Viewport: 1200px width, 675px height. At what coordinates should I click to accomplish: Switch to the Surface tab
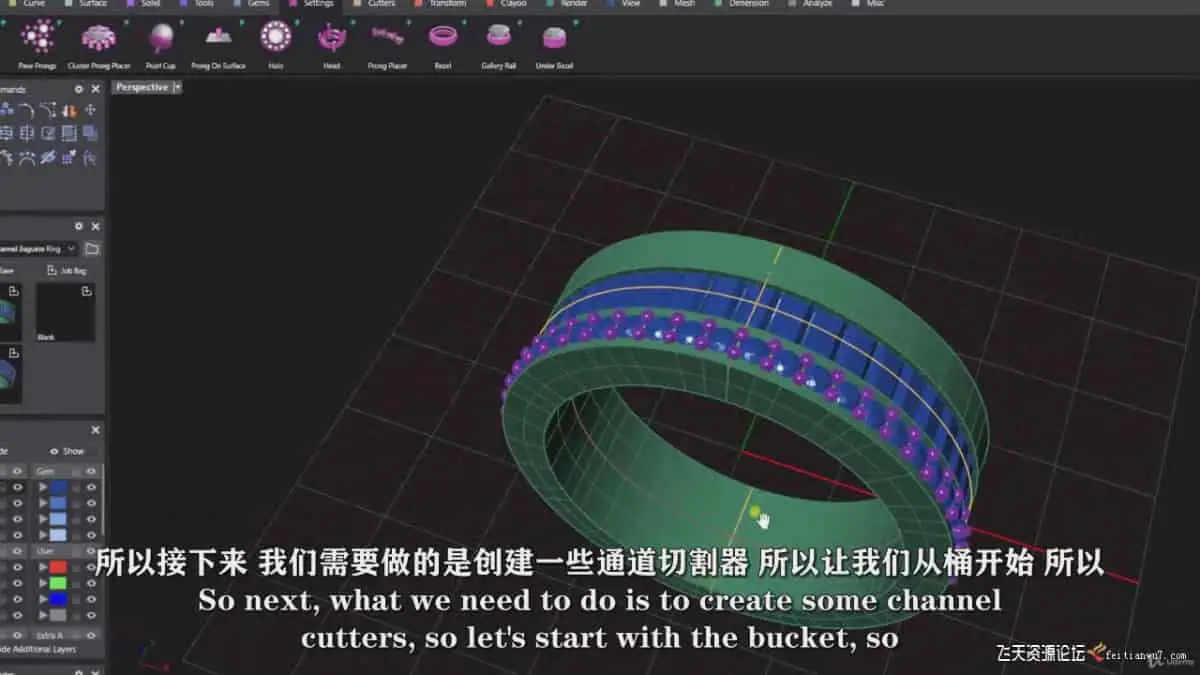(x=88, y=4)
